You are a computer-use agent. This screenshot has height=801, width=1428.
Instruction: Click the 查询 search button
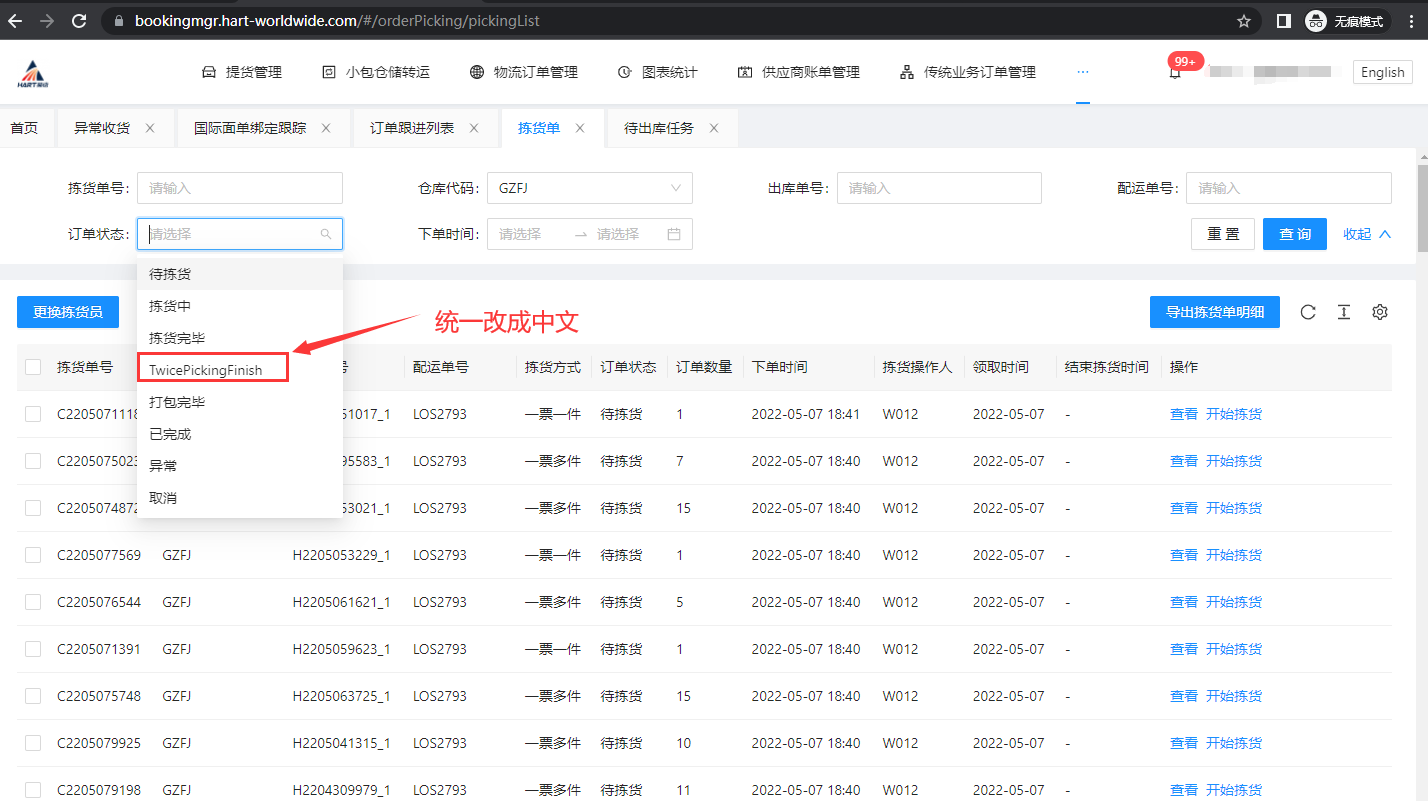(1294, 234)
